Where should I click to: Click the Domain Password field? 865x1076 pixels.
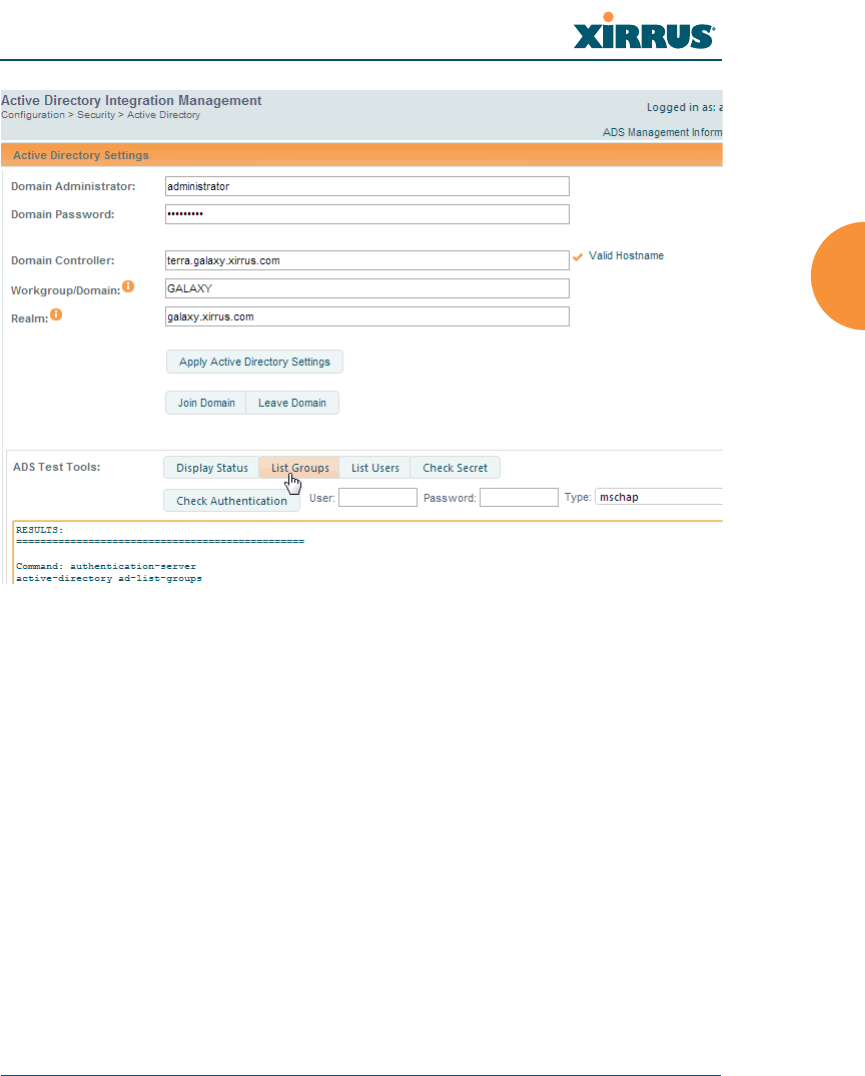[x=367, y=214]
